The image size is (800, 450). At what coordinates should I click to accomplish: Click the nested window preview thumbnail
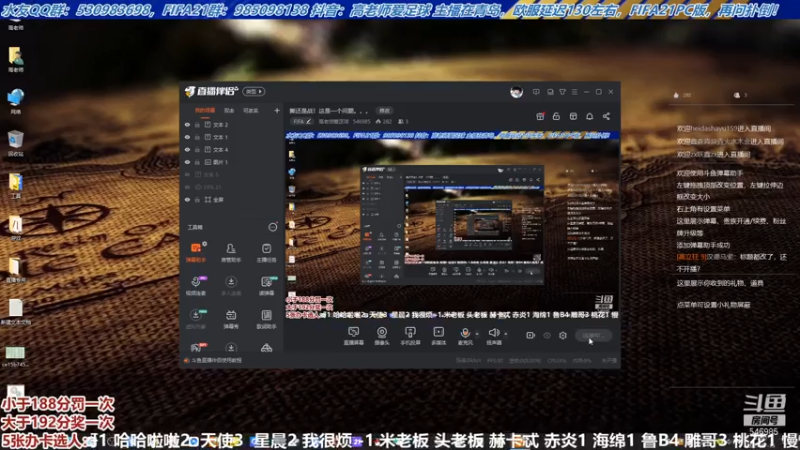[x=453, y=224]
